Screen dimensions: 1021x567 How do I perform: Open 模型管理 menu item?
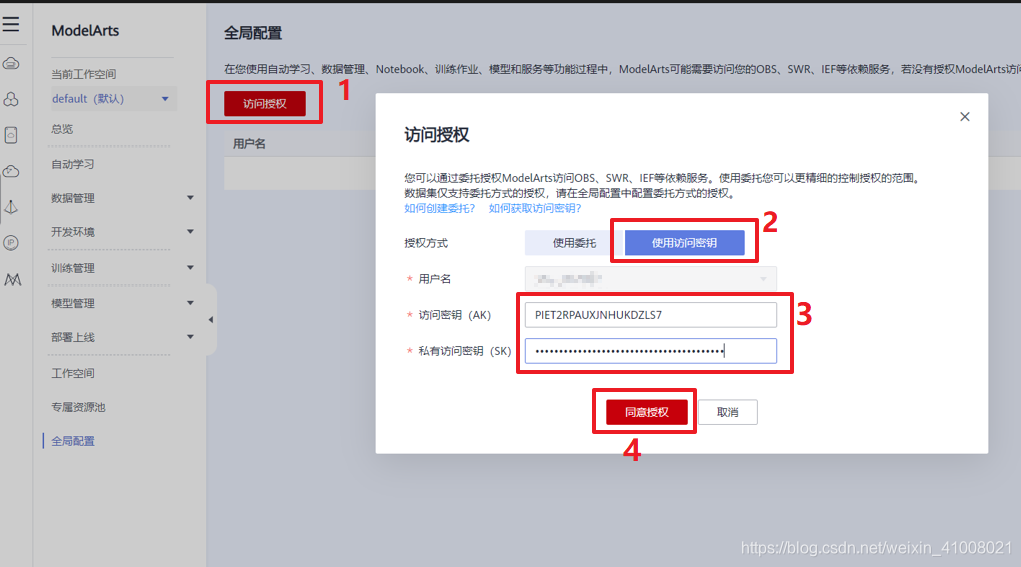pos(73,303)
